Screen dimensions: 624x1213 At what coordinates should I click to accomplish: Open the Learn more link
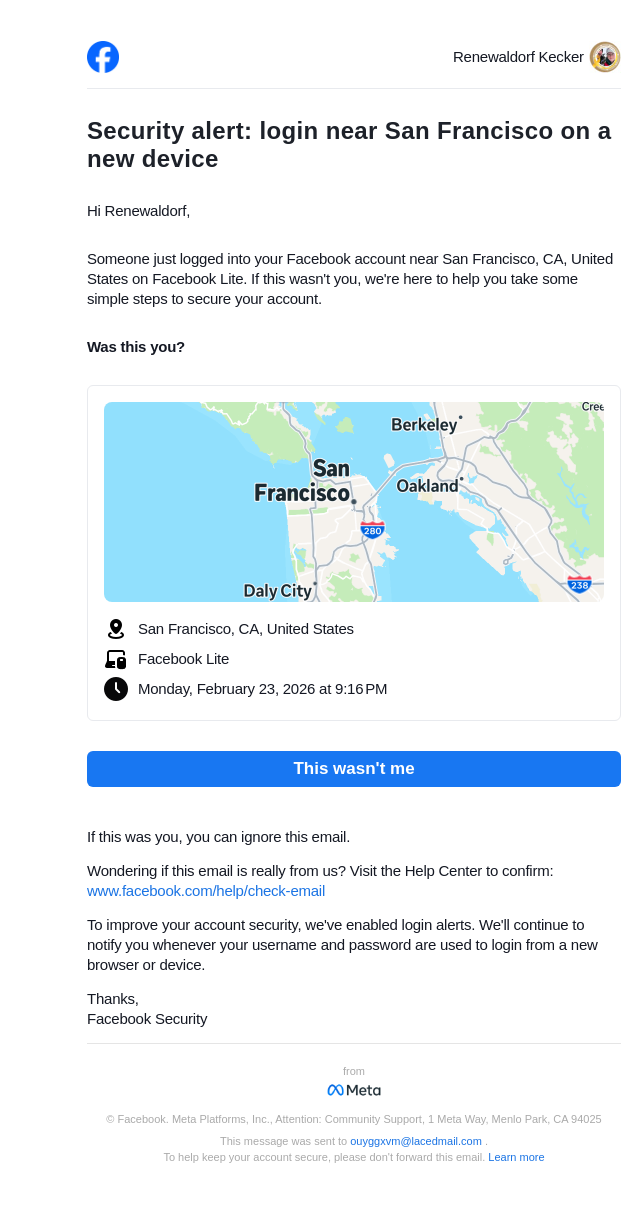516,1157
